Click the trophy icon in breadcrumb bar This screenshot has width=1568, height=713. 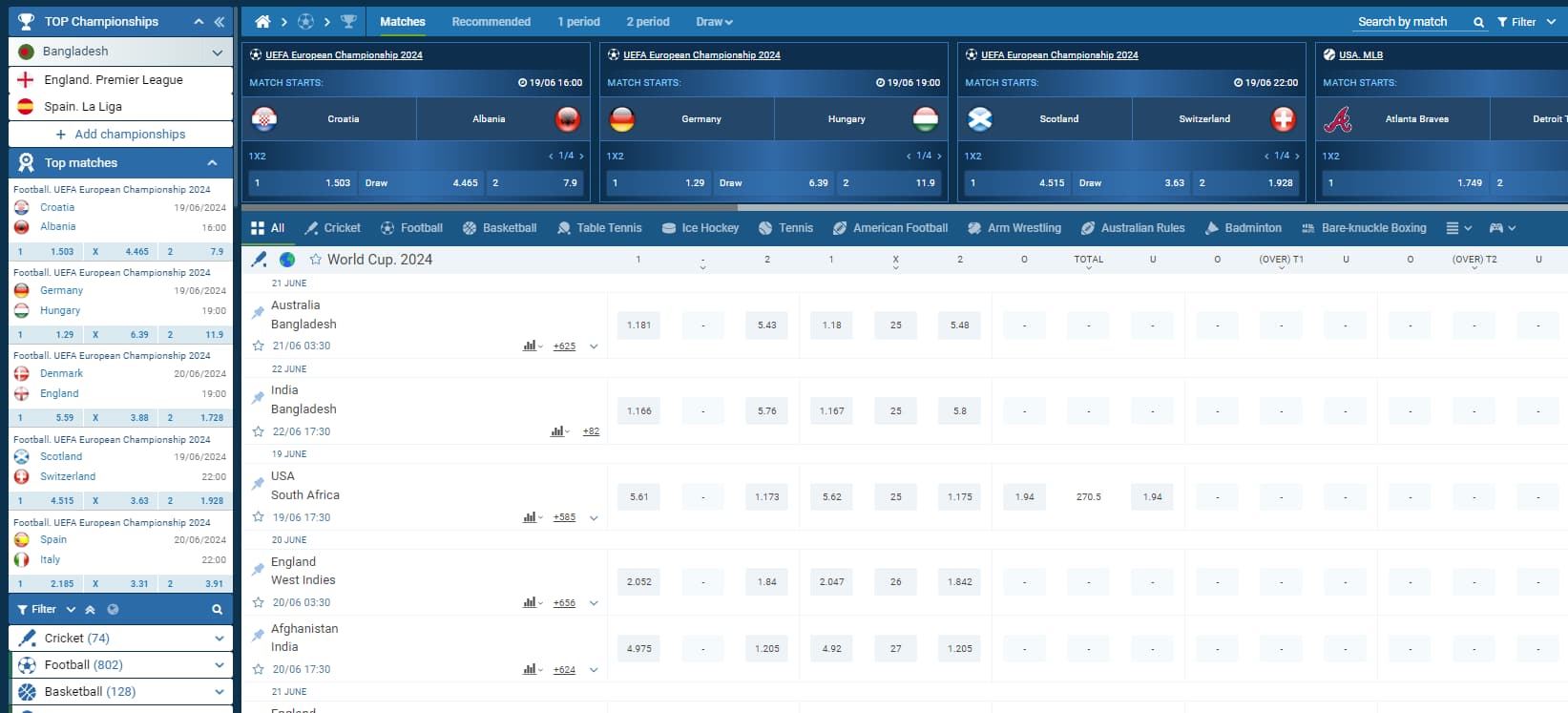(x=348, y=21)
